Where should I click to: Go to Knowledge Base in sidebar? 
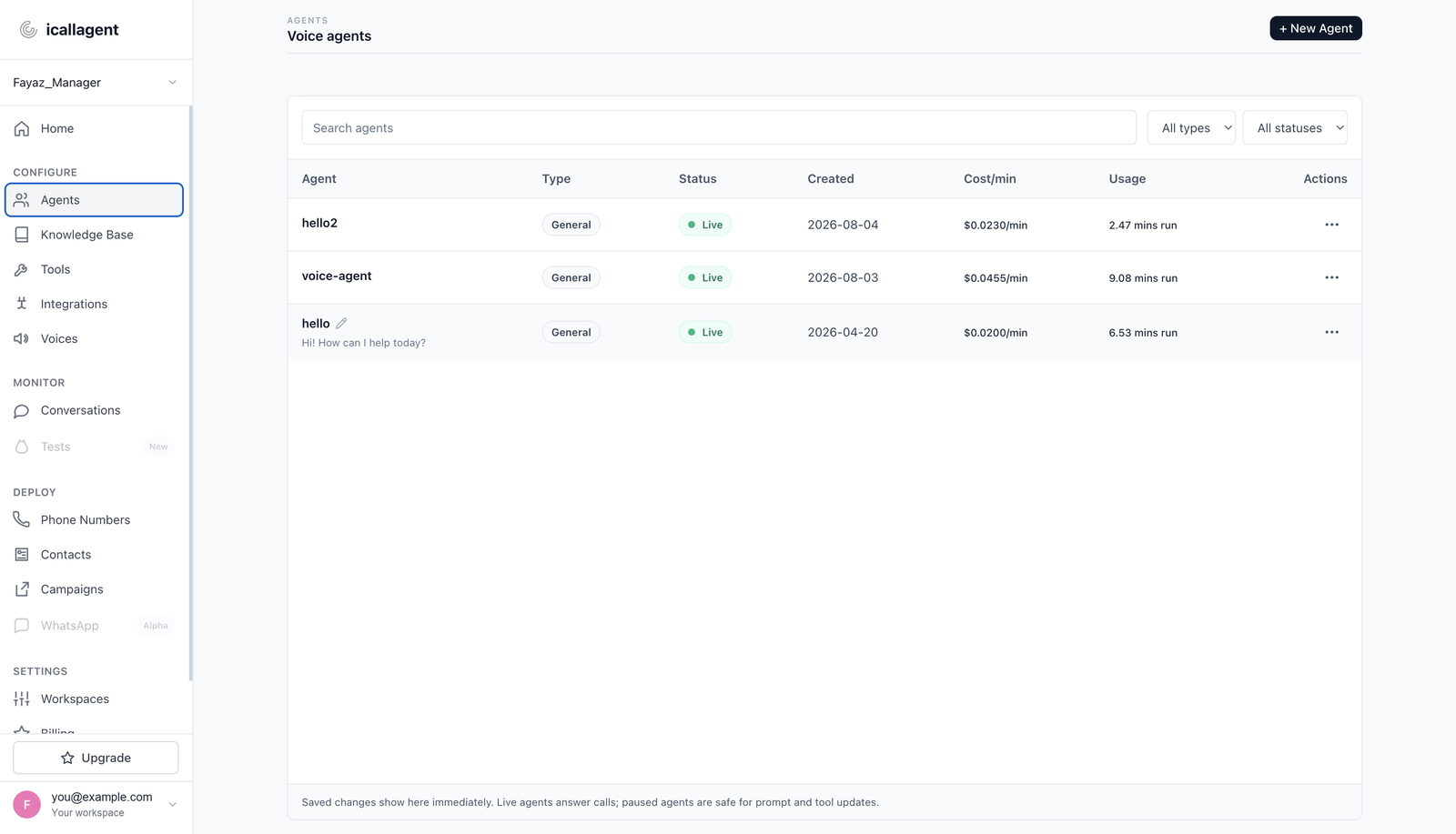tap(95, 235)
